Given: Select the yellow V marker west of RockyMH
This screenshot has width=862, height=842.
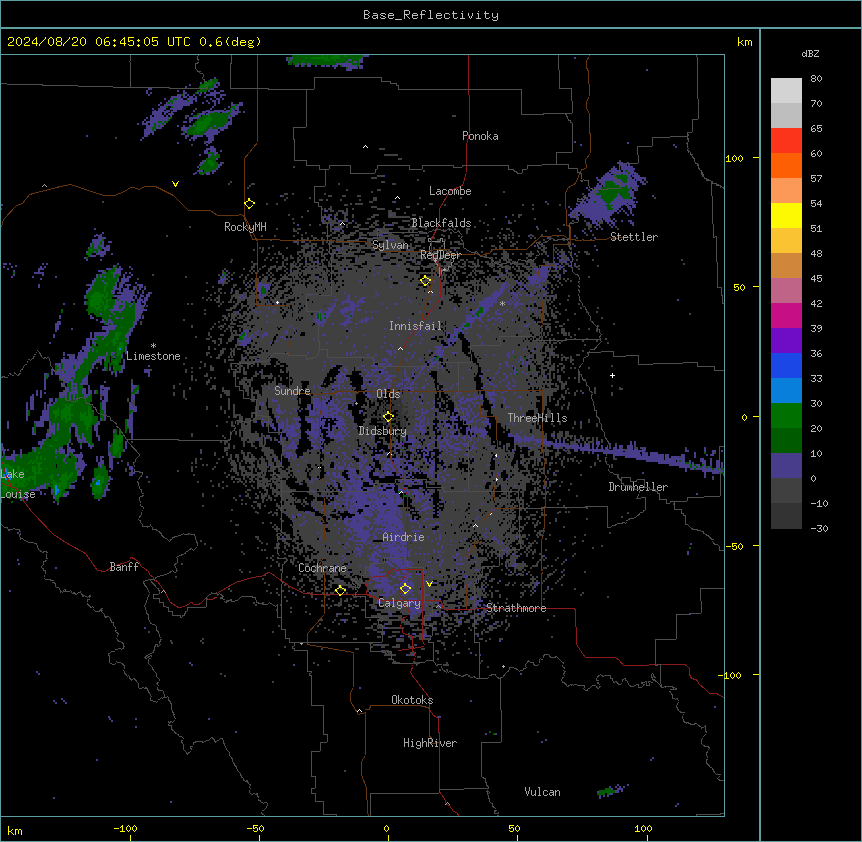Looking at the screenshot, I should pos(175,184).
